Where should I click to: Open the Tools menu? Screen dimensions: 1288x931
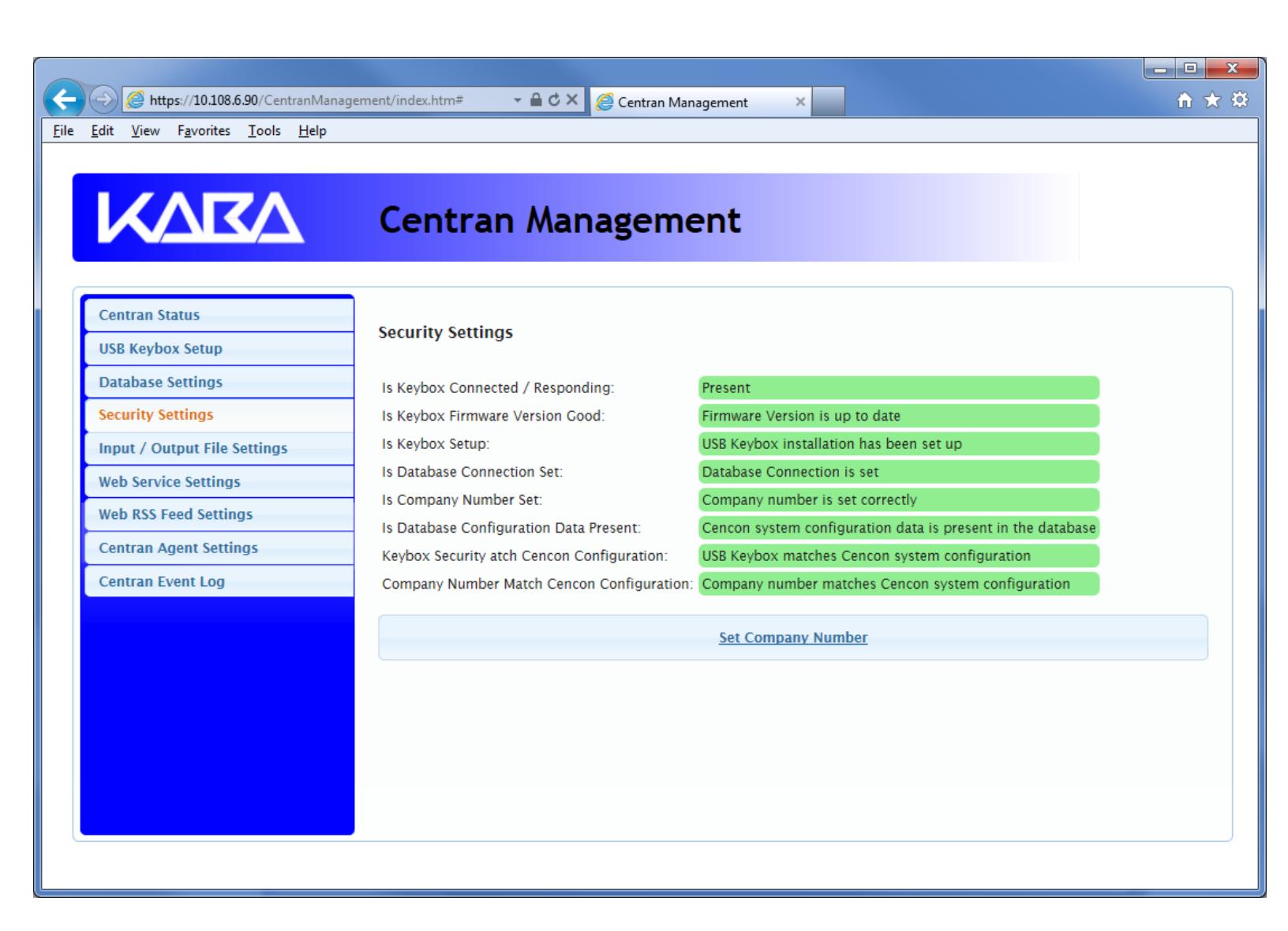click(264, 131)
